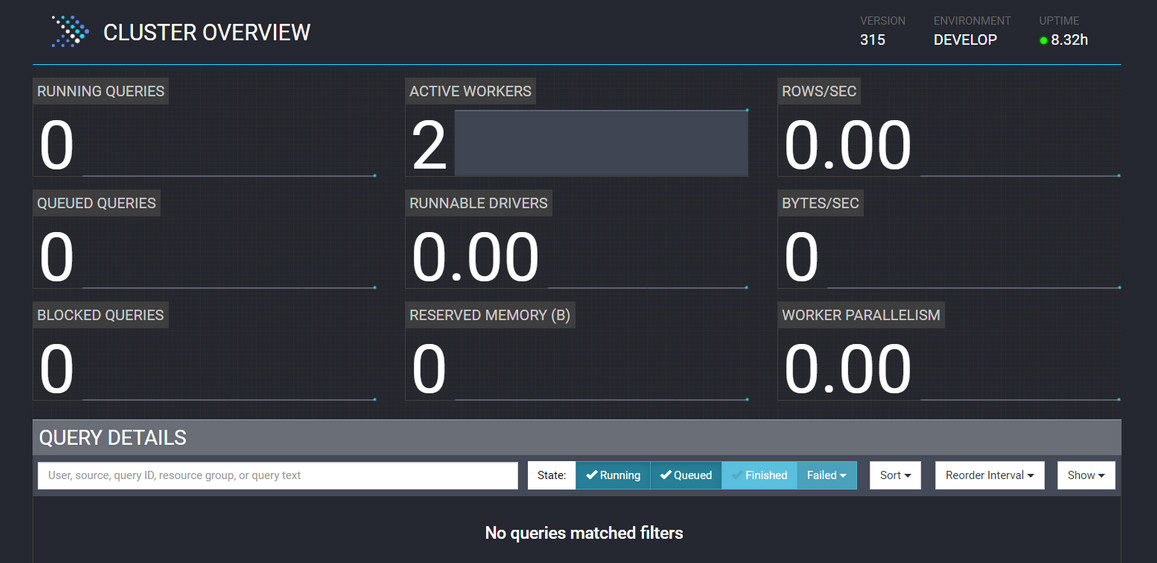Click the query search input field
The width and height of the screenshot is (1157, 563).
point(278,475)
